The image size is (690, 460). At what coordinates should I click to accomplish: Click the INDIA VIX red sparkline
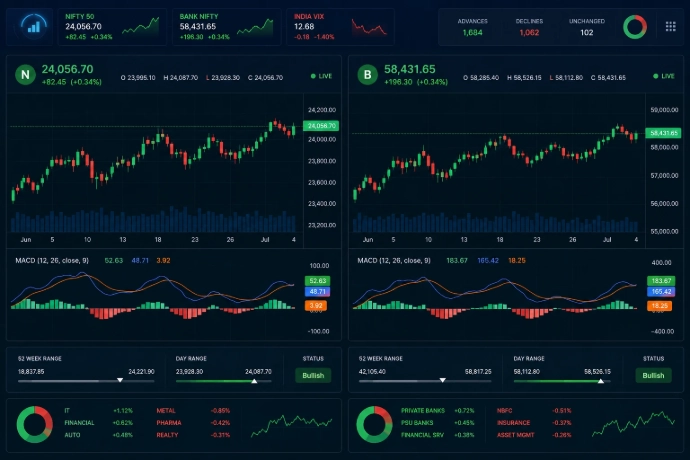pos(369,27)
